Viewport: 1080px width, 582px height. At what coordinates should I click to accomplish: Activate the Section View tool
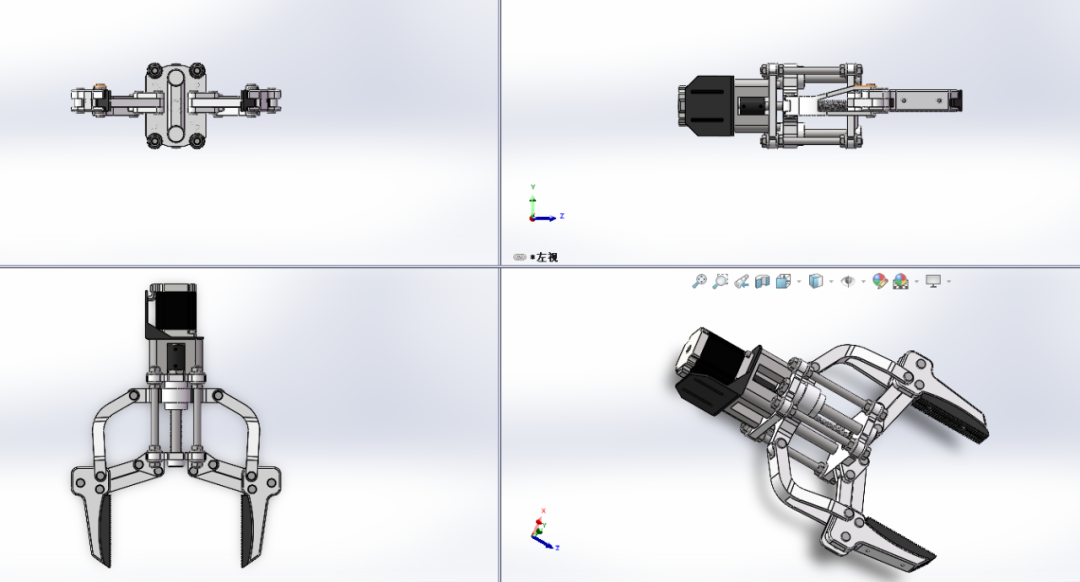pyautogui.click(x=762, y=281)
